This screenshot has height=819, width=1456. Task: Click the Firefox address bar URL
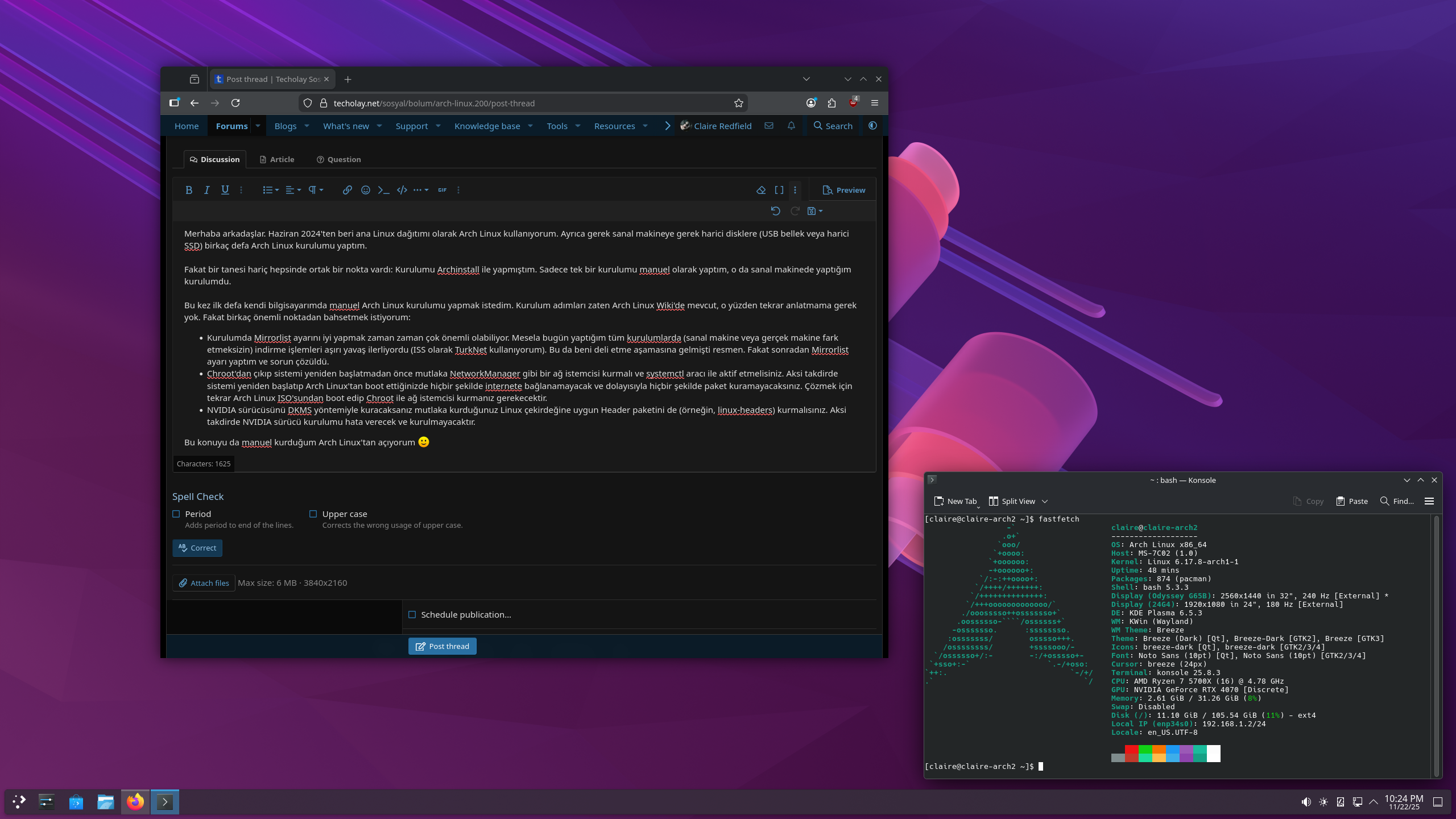click(434, 103)
